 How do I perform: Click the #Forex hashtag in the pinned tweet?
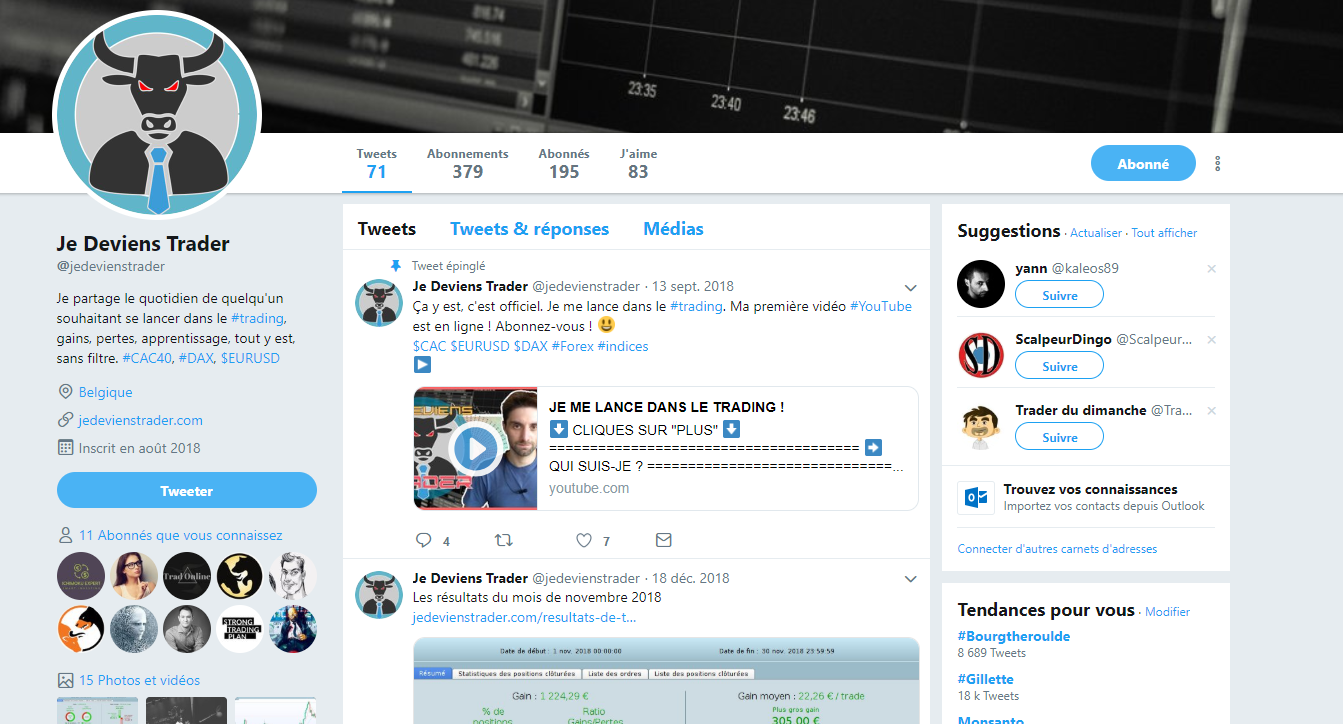click(x=572, y=346)
